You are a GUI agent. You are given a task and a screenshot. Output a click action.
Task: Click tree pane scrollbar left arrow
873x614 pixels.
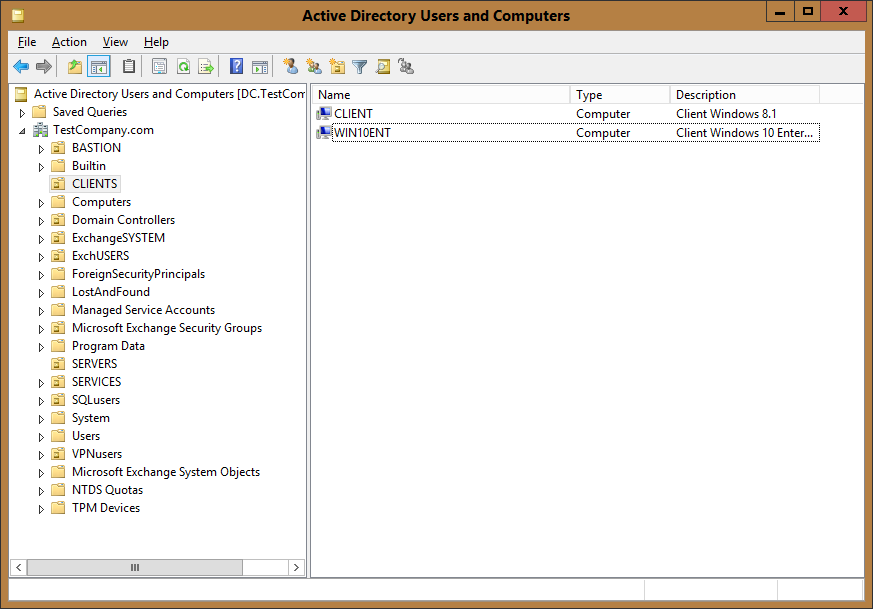click(18, 567)
